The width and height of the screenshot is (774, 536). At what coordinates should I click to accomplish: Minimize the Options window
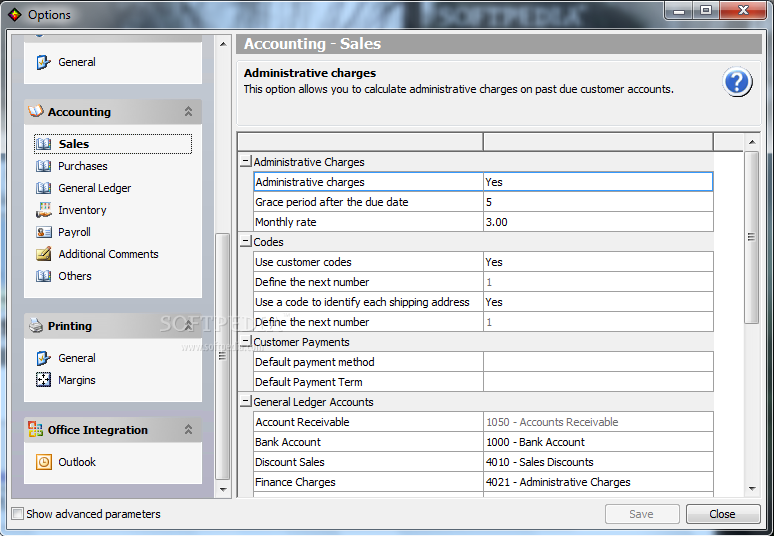point(679,11)
